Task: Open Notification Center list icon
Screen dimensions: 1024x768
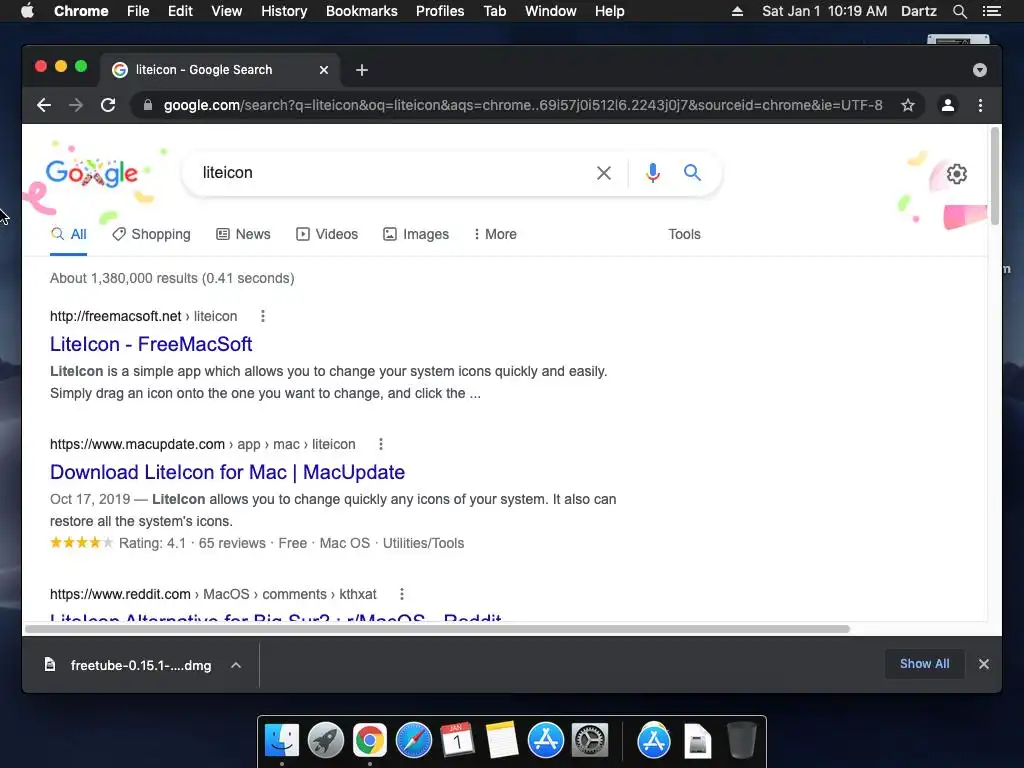Action: coord(991,11)
